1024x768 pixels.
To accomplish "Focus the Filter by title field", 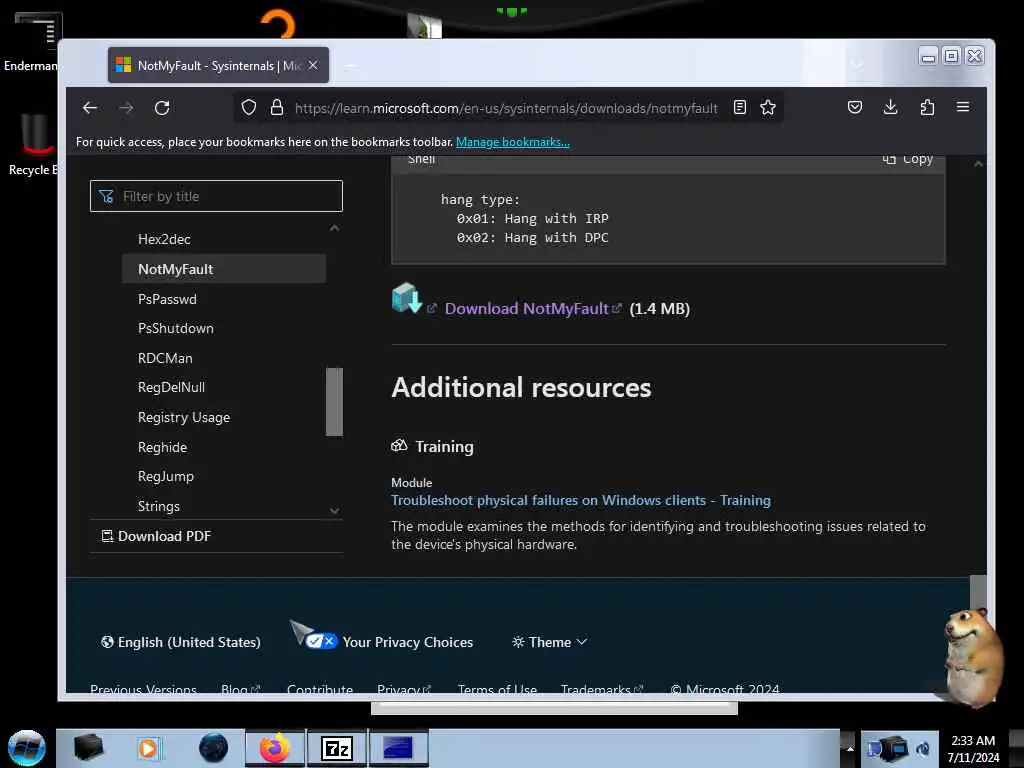I will (x=216, y=196).
